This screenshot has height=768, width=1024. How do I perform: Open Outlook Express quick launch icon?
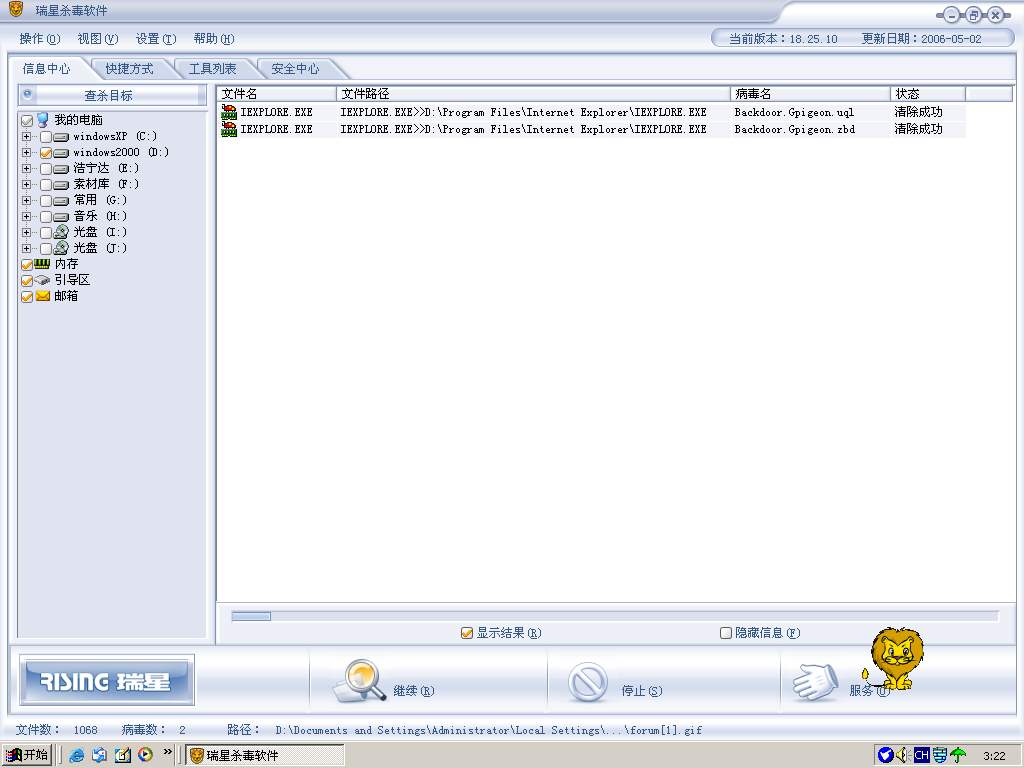click(99, 755)
